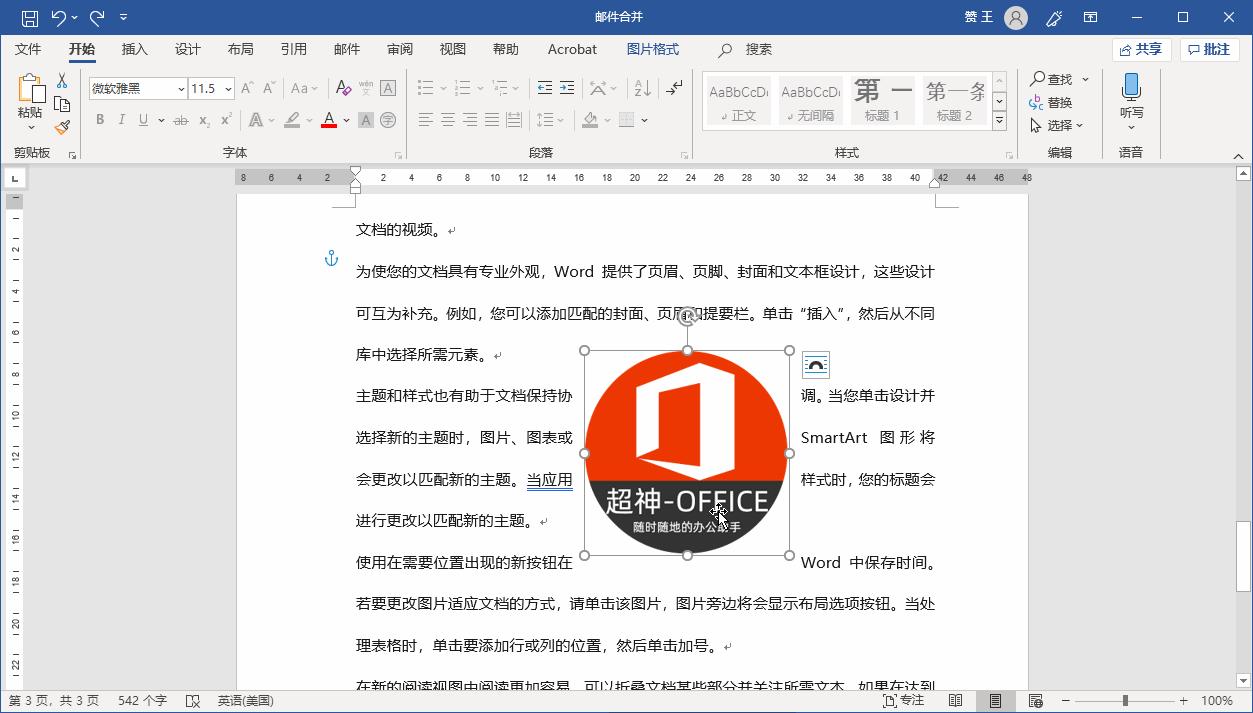
Task: Switch to the 邮件 ribbon tab
Action: point(346,48)
